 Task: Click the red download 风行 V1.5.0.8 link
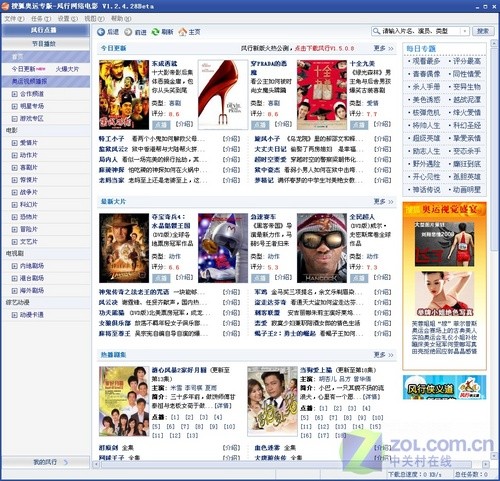324,48
